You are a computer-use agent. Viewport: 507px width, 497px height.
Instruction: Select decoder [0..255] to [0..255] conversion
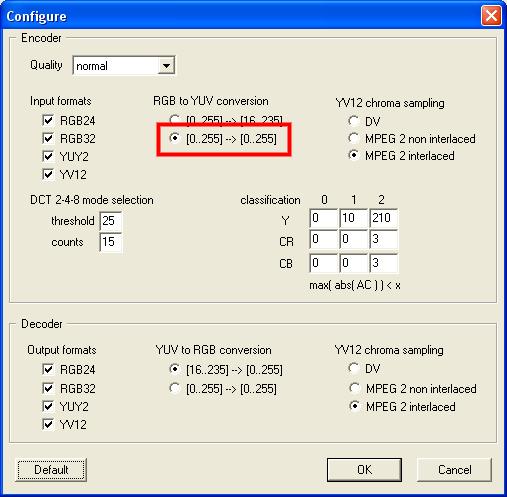[x=175, y=388]
